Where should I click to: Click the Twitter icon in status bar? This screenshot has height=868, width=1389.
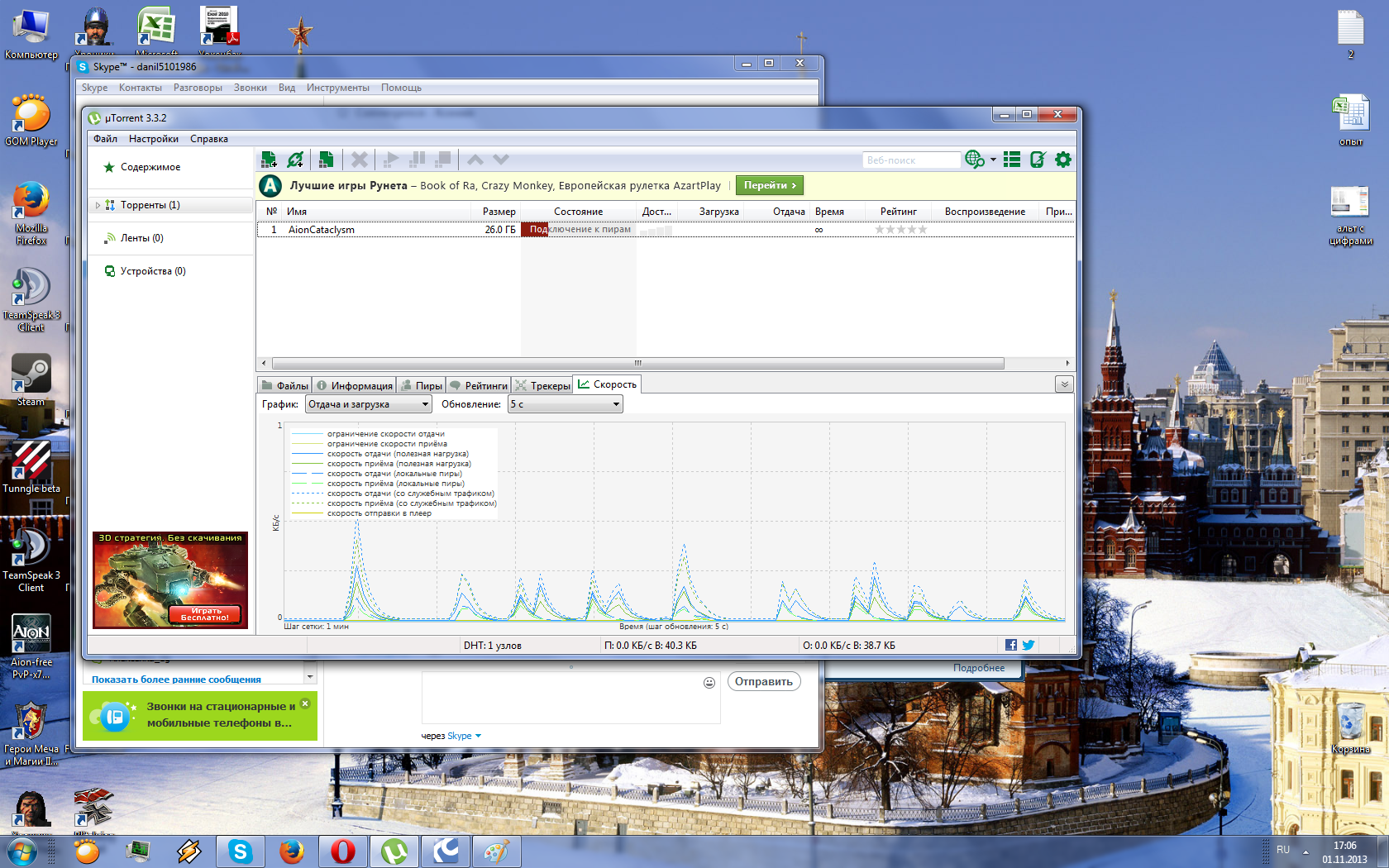pos(1029,645)
